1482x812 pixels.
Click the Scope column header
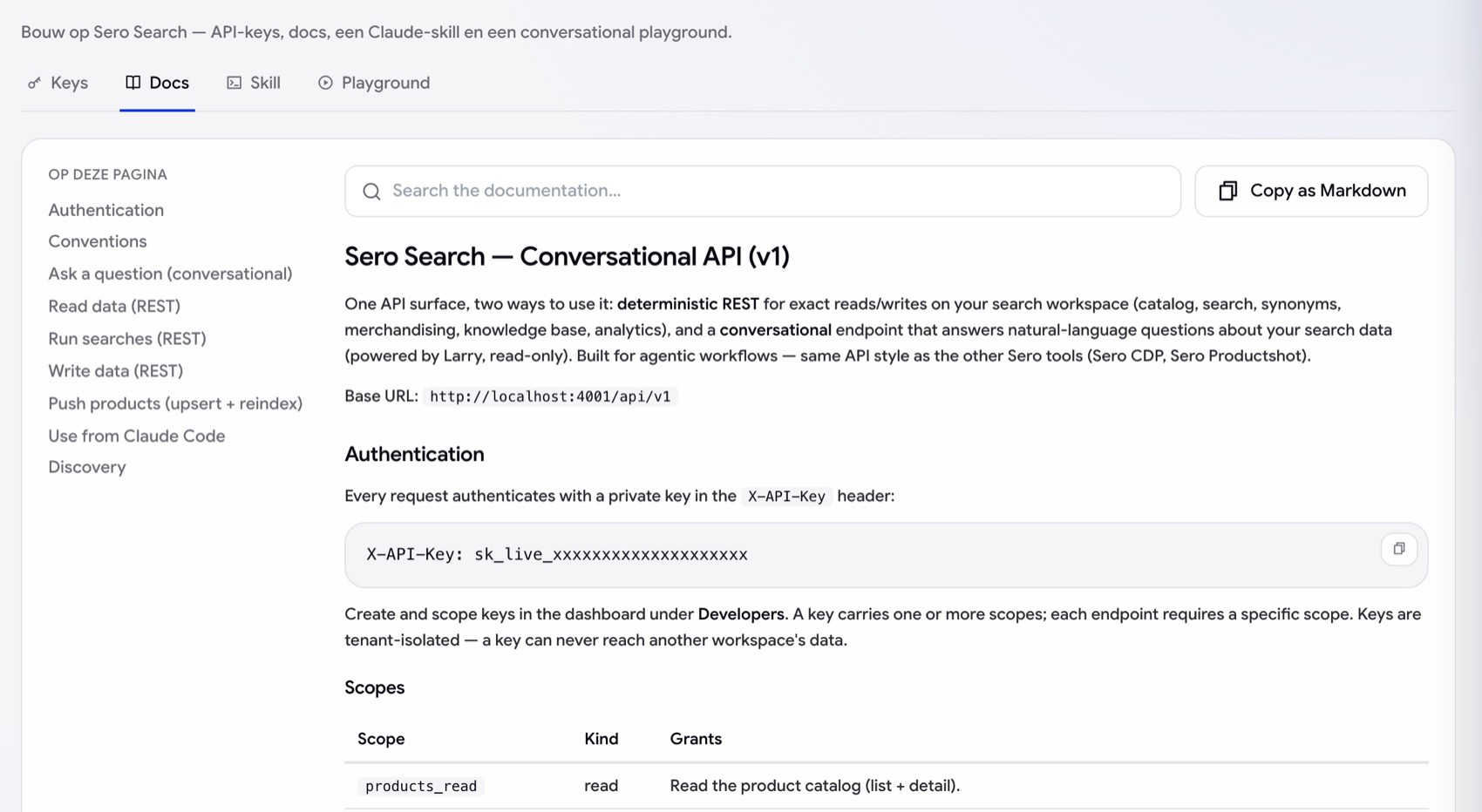click(381, 739)
